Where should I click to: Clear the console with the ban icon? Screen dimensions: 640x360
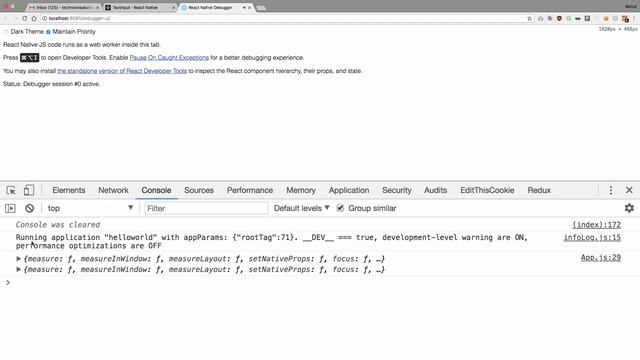[x=29, y=208]
